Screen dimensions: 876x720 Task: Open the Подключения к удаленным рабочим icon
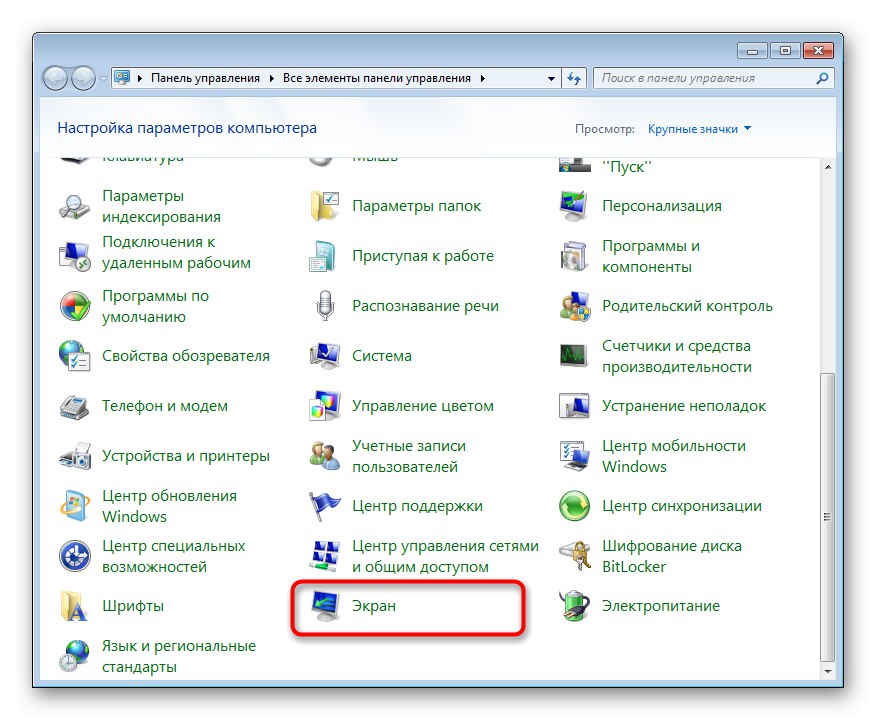[x=74, y=256]
